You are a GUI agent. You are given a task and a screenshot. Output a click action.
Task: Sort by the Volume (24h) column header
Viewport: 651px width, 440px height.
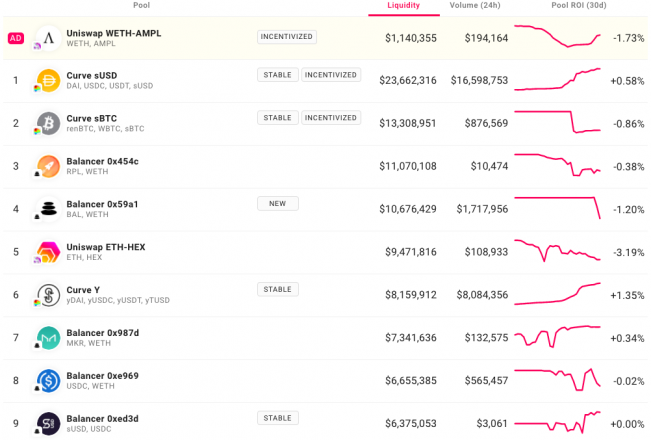pos(475,5)
